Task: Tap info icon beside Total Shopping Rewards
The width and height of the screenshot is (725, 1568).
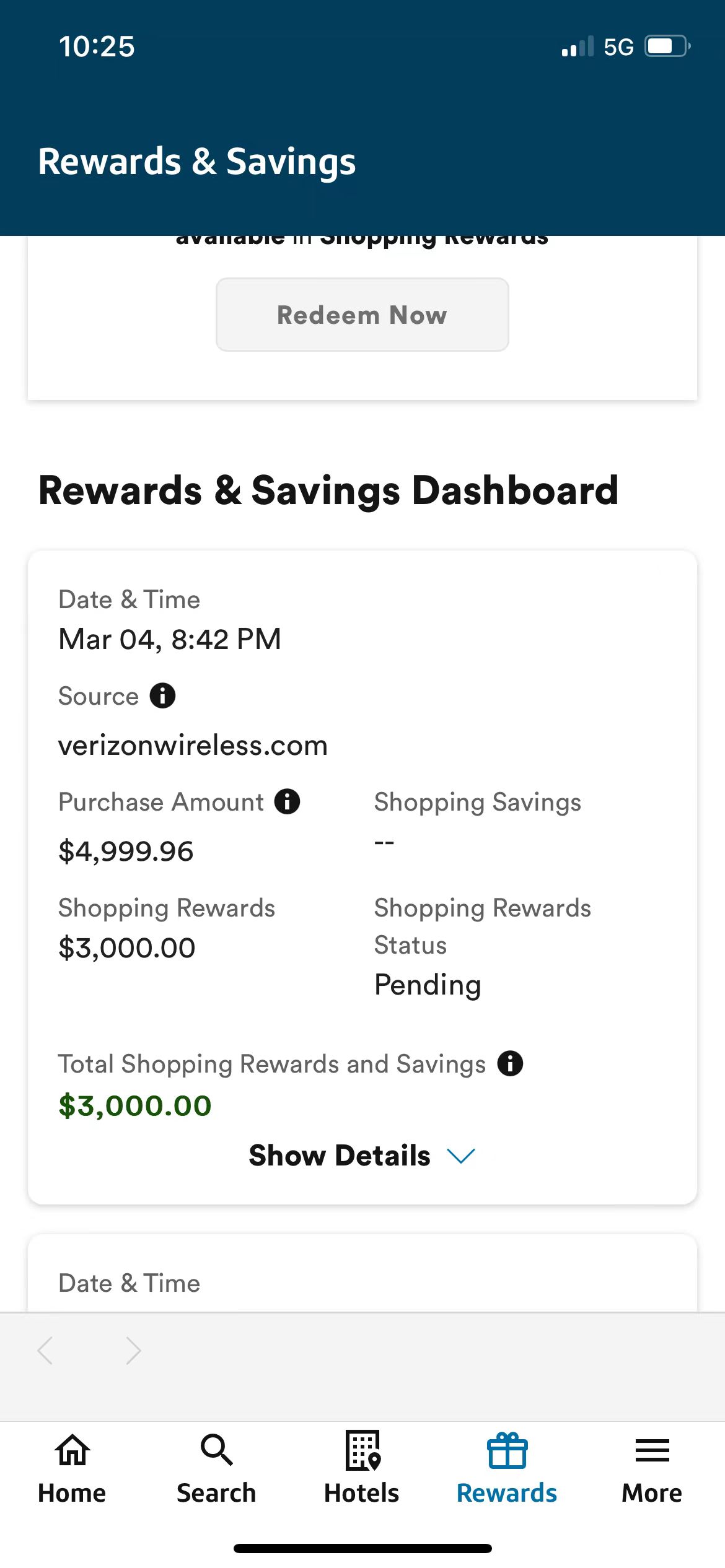Action: [x=510, y=1063]
